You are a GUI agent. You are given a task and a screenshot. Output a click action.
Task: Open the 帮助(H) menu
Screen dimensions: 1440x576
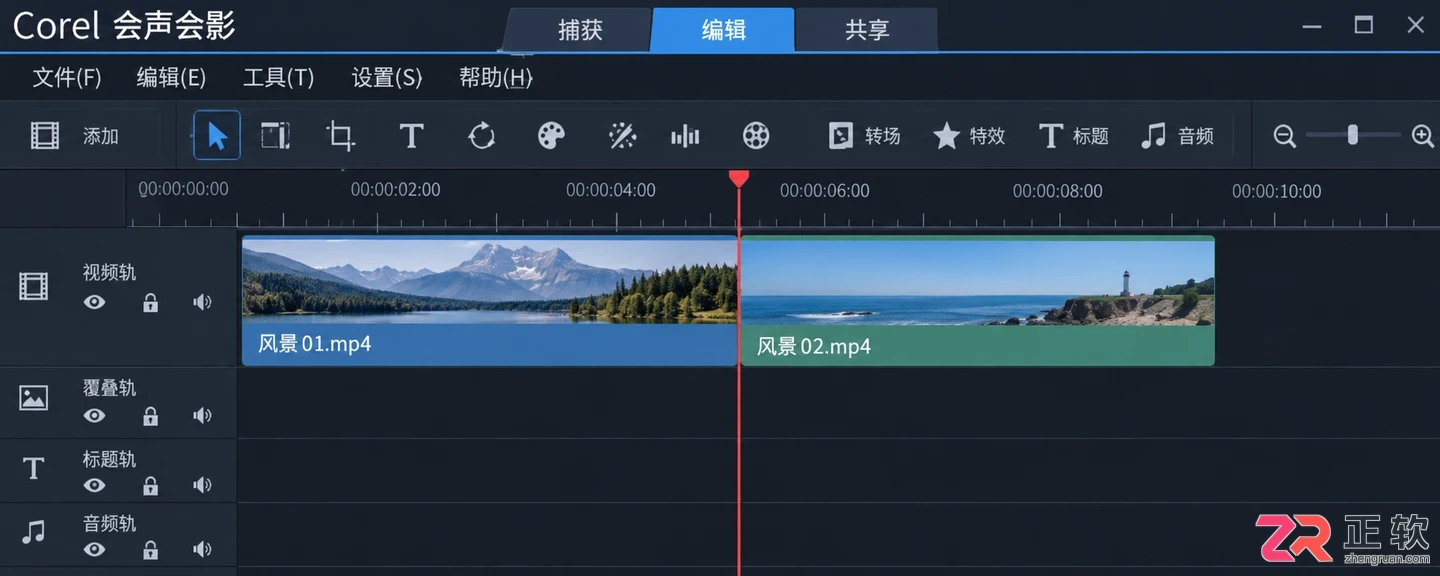click(x=496, y=78)
